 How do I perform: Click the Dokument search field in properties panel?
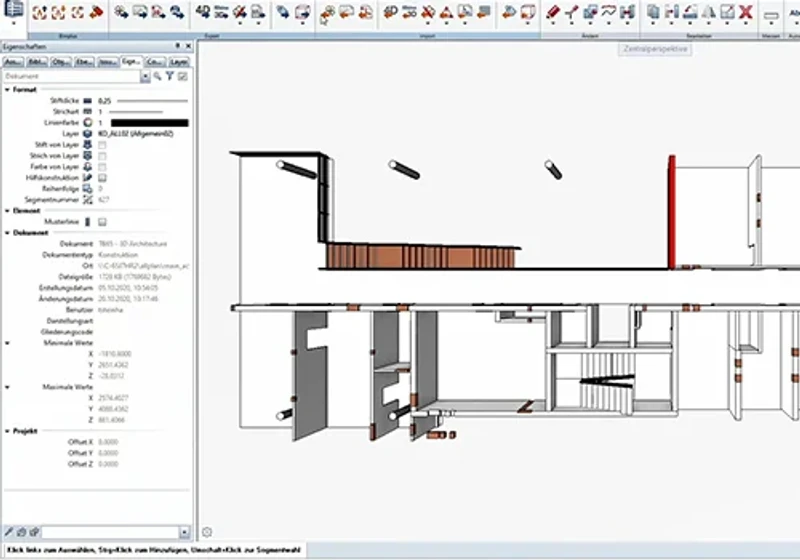coord(71,77)
